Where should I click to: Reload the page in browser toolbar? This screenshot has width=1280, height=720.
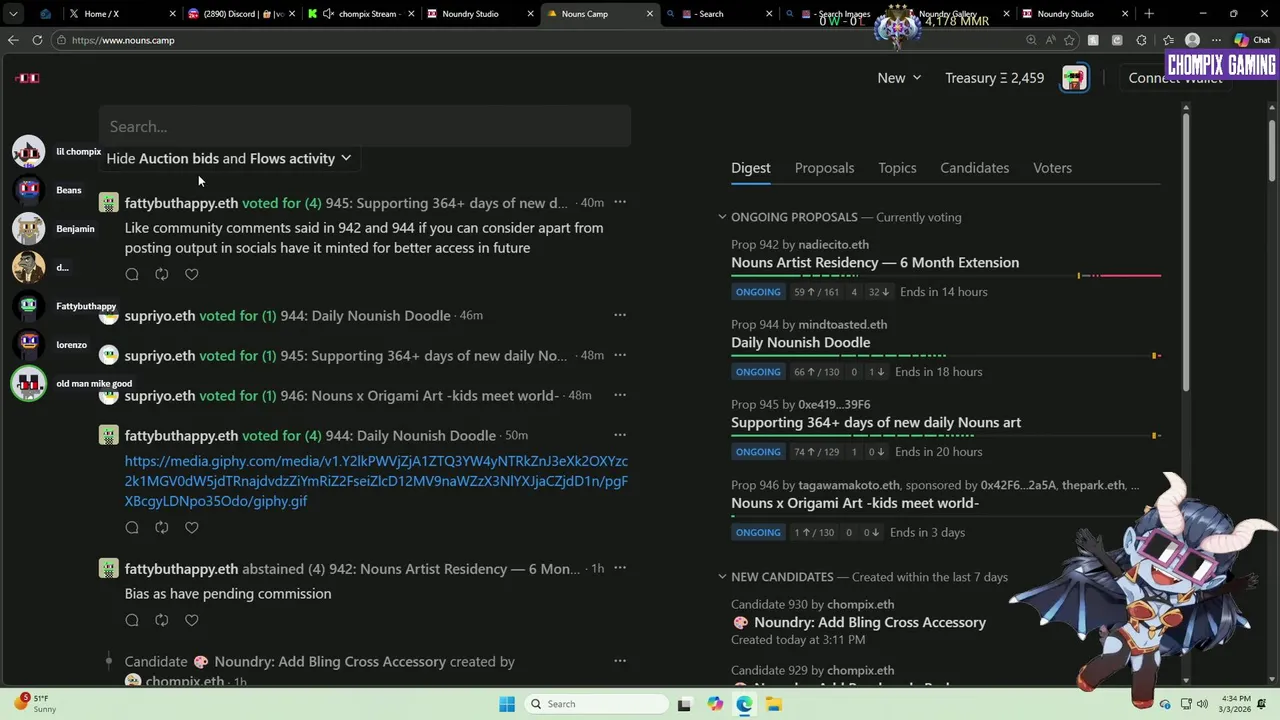click(37, 40)
